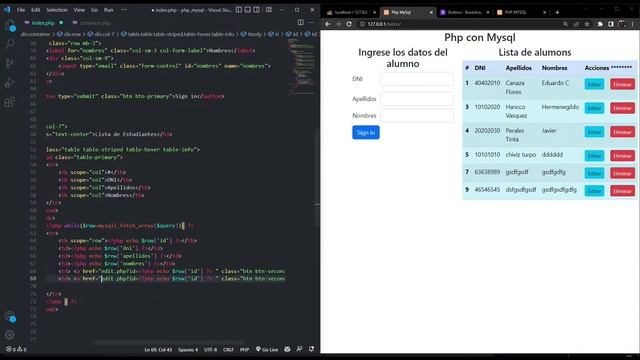Toggle browser side panel icon

pyautogui.click(x=611, y=24)
